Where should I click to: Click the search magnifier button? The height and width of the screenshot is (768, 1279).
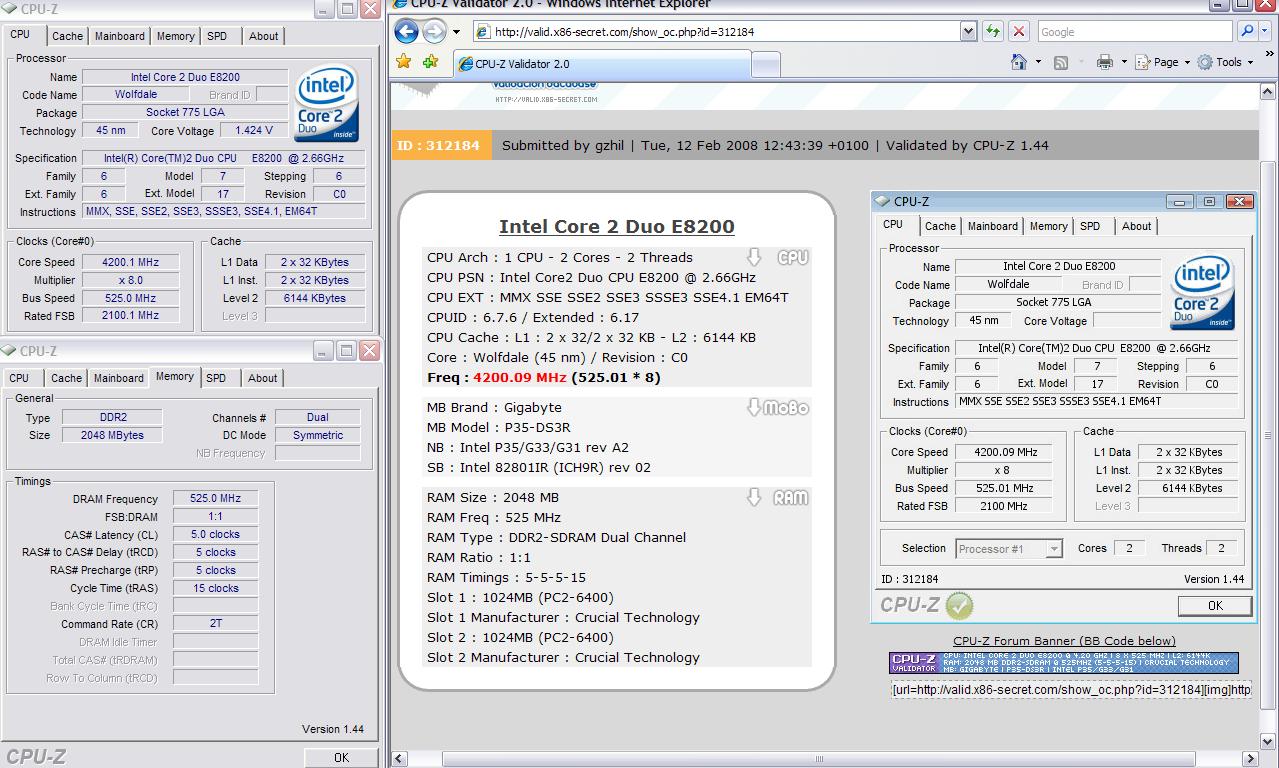point(1246,31)
